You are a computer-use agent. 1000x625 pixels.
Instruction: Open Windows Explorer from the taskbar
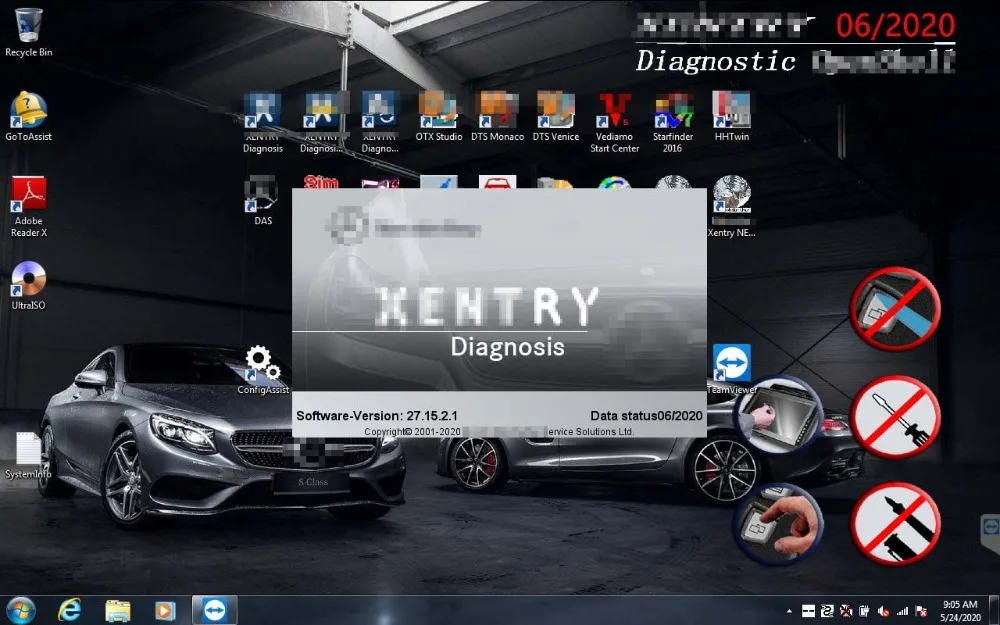[x=117, y=611]
